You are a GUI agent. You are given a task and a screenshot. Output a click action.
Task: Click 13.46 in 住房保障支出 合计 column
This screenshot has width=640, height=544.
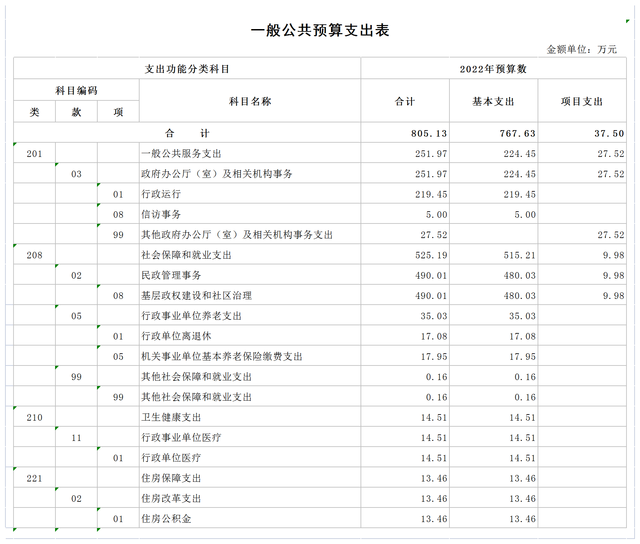(x=434, y=479)
